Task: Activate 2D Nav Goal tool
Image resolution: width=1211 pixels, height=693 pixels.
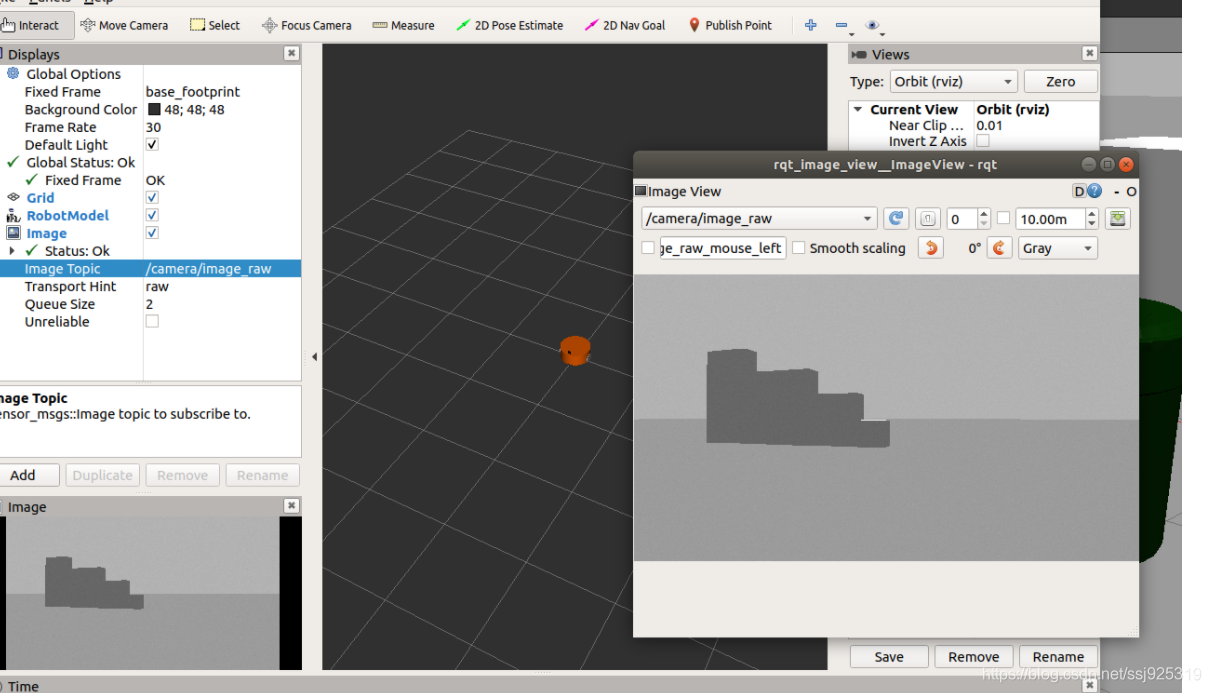Action: click(x=625, y=25)
